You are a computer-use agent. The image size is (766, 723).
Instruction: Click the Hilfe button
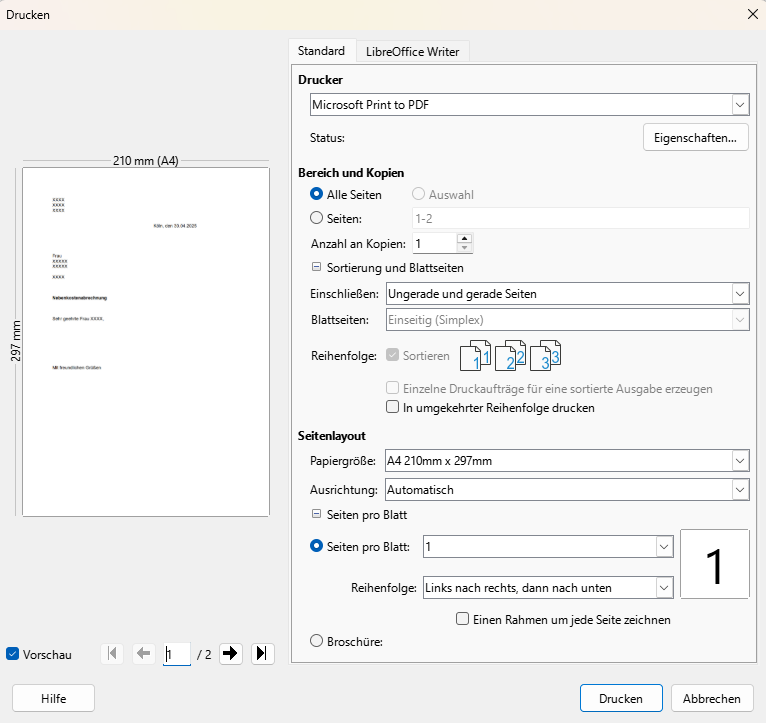pyautogui.click(x=53, y=699)
